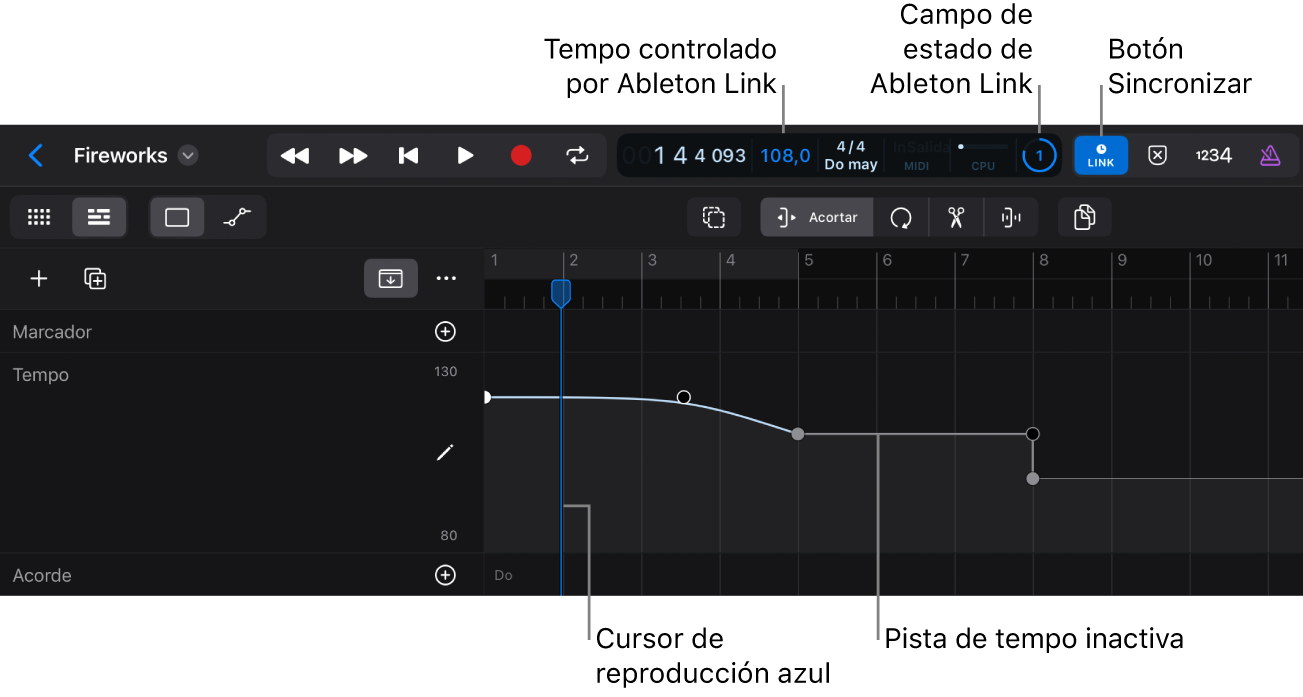Add a new track with plus icon
This screenshot has height=697, width=1303.
click(x=39, y=278)
